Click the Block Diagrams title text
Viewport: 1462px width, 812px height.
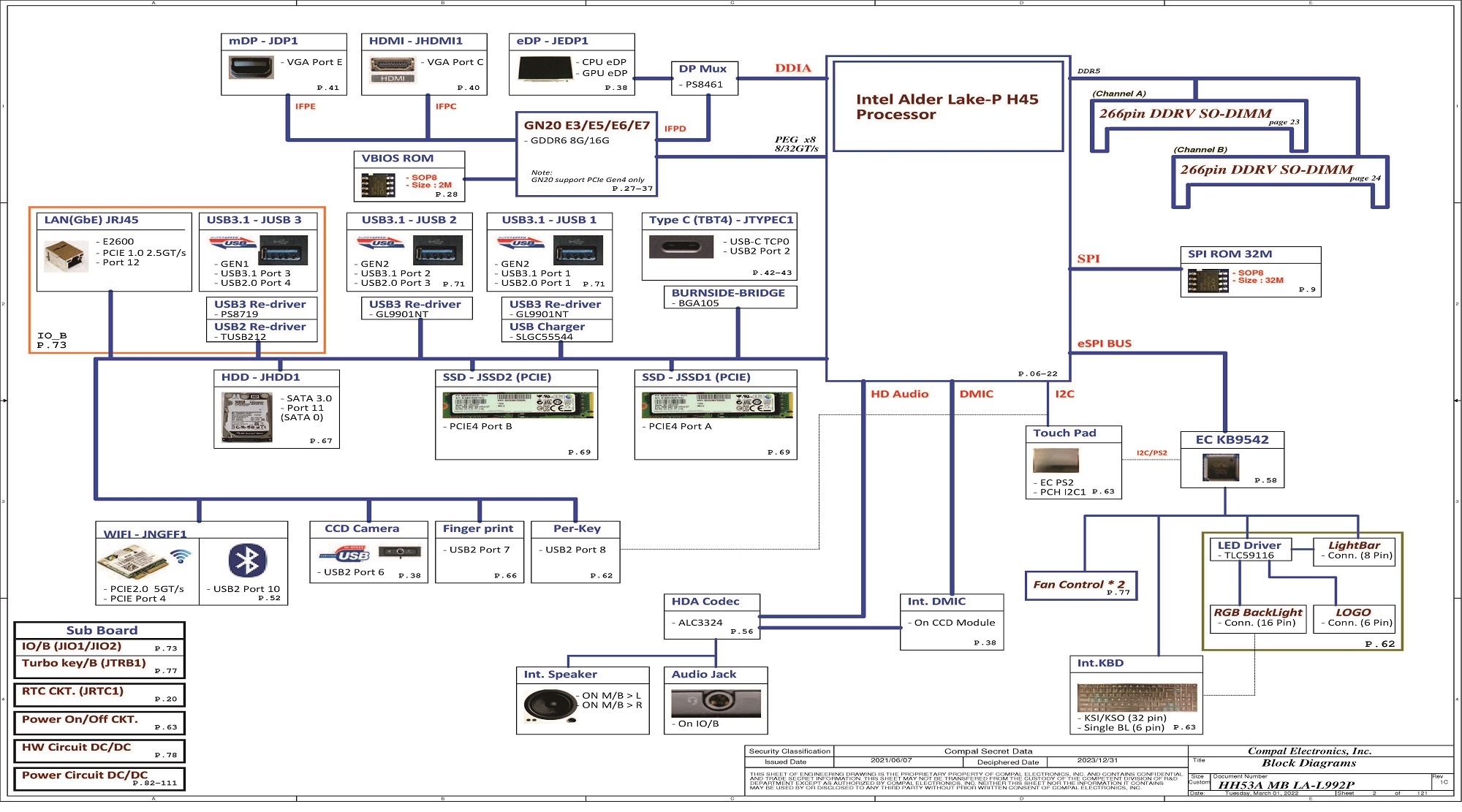click(x=1308, y=763)
